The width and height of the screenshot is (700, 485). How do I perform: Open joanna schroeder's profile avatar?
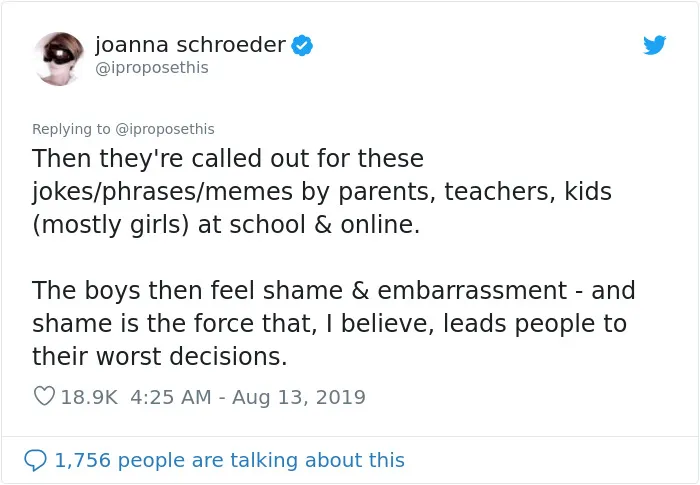(x=58, y=59)
